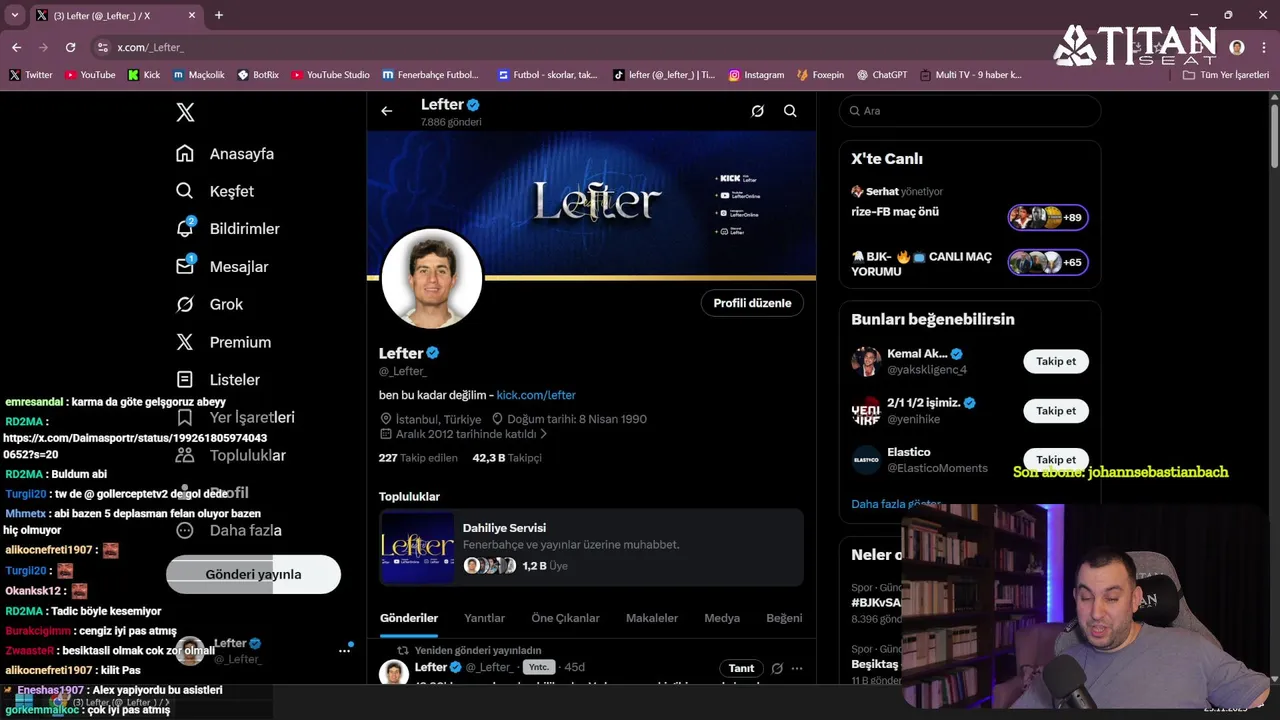This screenshot has width=1280, height=720.
Task: Click the X logo in sidebar
Action: click(185, 112)
